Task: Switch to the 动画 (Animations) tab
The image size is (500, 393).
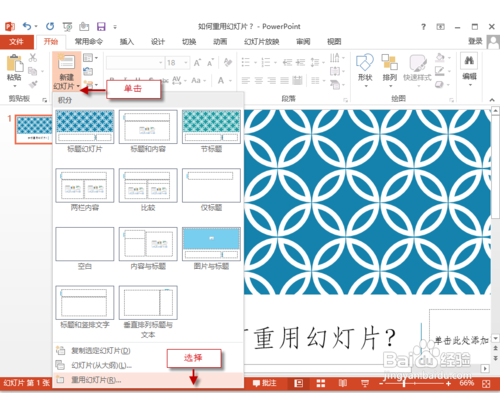Action: coord(220,42)
